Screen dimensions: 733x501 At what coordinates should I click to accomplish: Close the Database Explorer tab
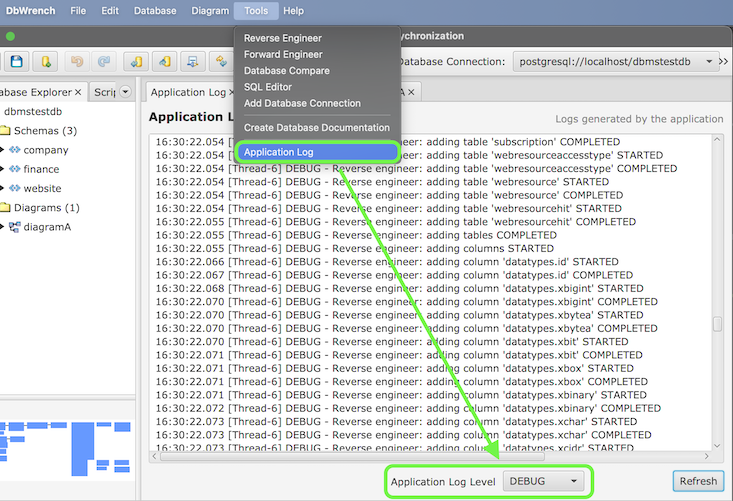(x=78, y=92)
